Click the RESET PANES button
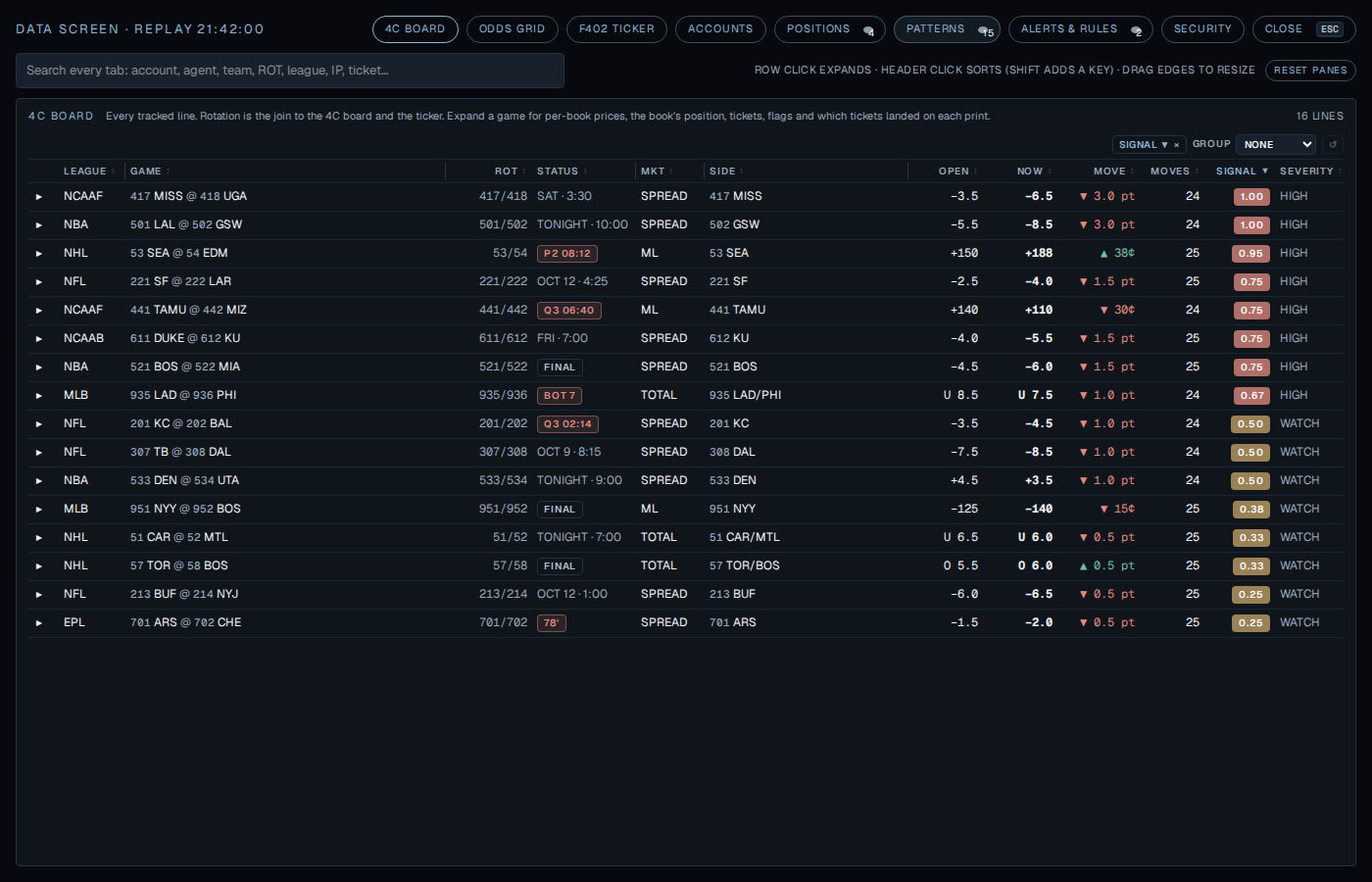Screen dimensions: 1372x882 coord(1310,71)
